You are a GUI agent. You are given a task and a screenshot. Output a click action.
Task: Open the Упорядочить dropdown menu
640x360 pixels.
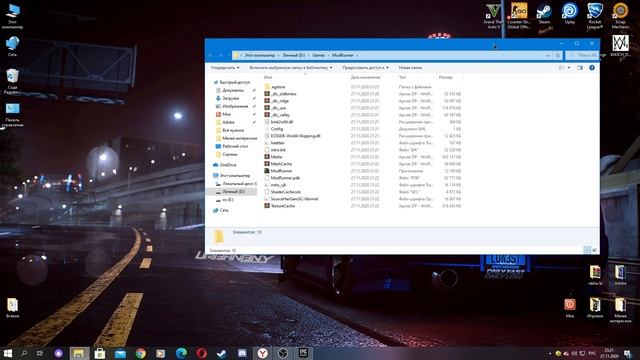[225, 67]
